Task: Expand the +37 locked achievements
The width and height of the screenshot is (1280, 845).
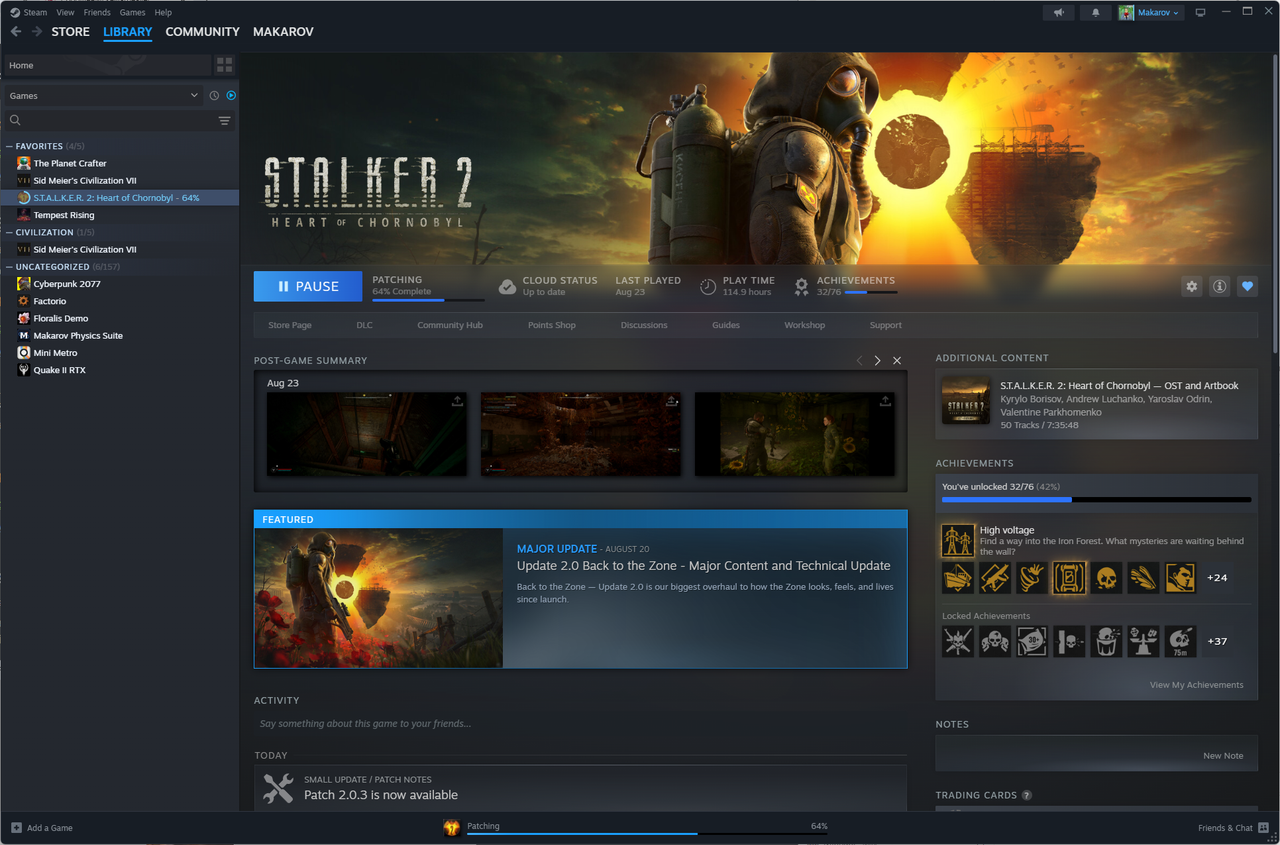Action: coord(1217,641)
